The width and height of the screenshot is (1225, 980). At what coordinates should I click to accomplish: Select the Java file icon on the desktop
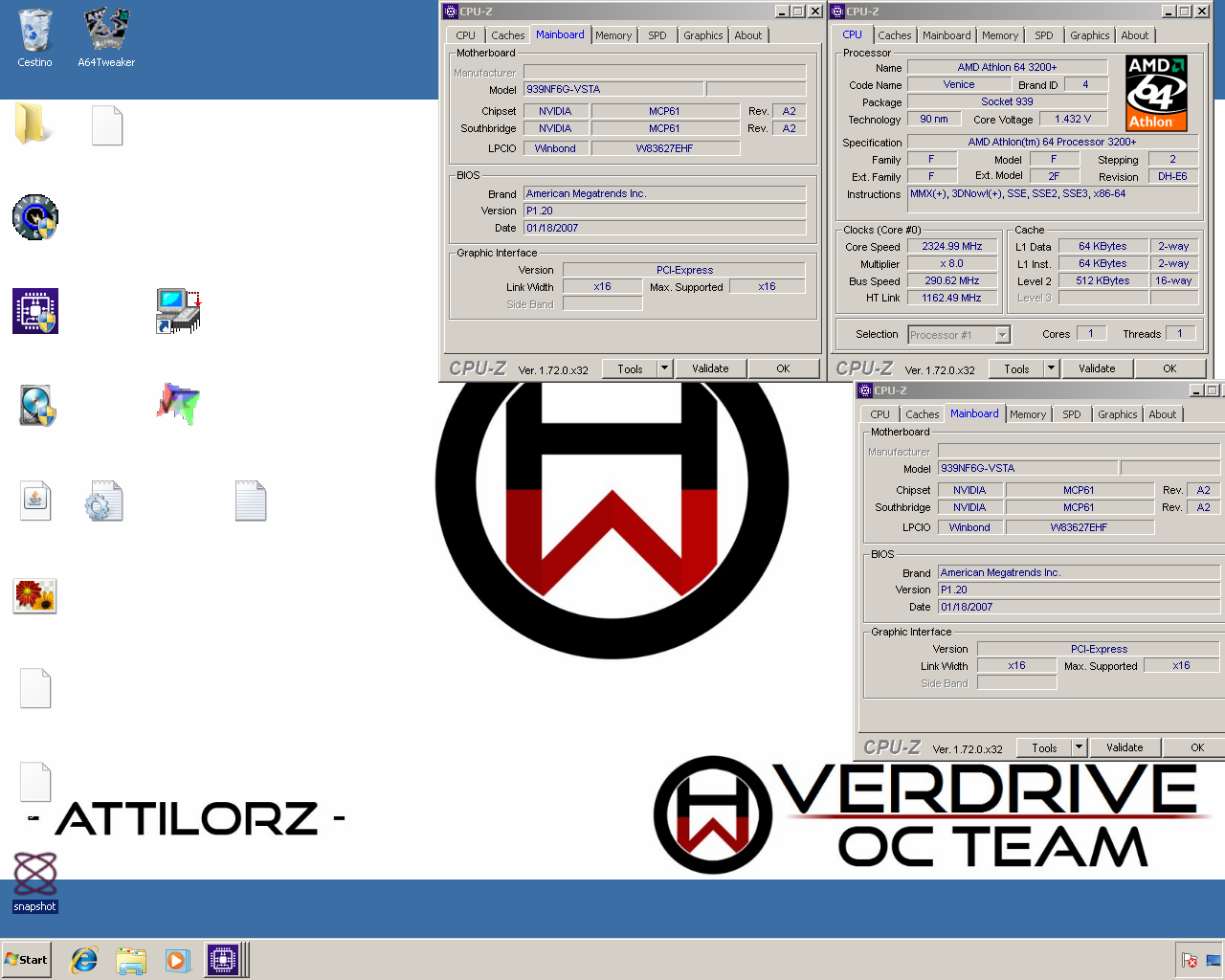(x=35, y=500)
